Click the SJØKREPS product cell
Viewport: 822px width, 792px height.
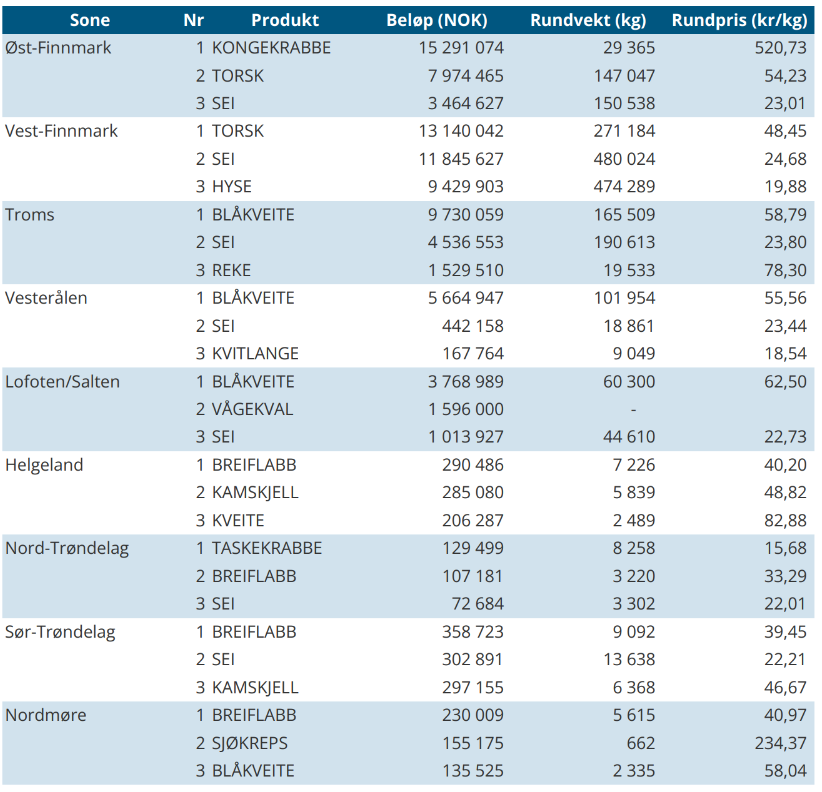tap(250, 743)
